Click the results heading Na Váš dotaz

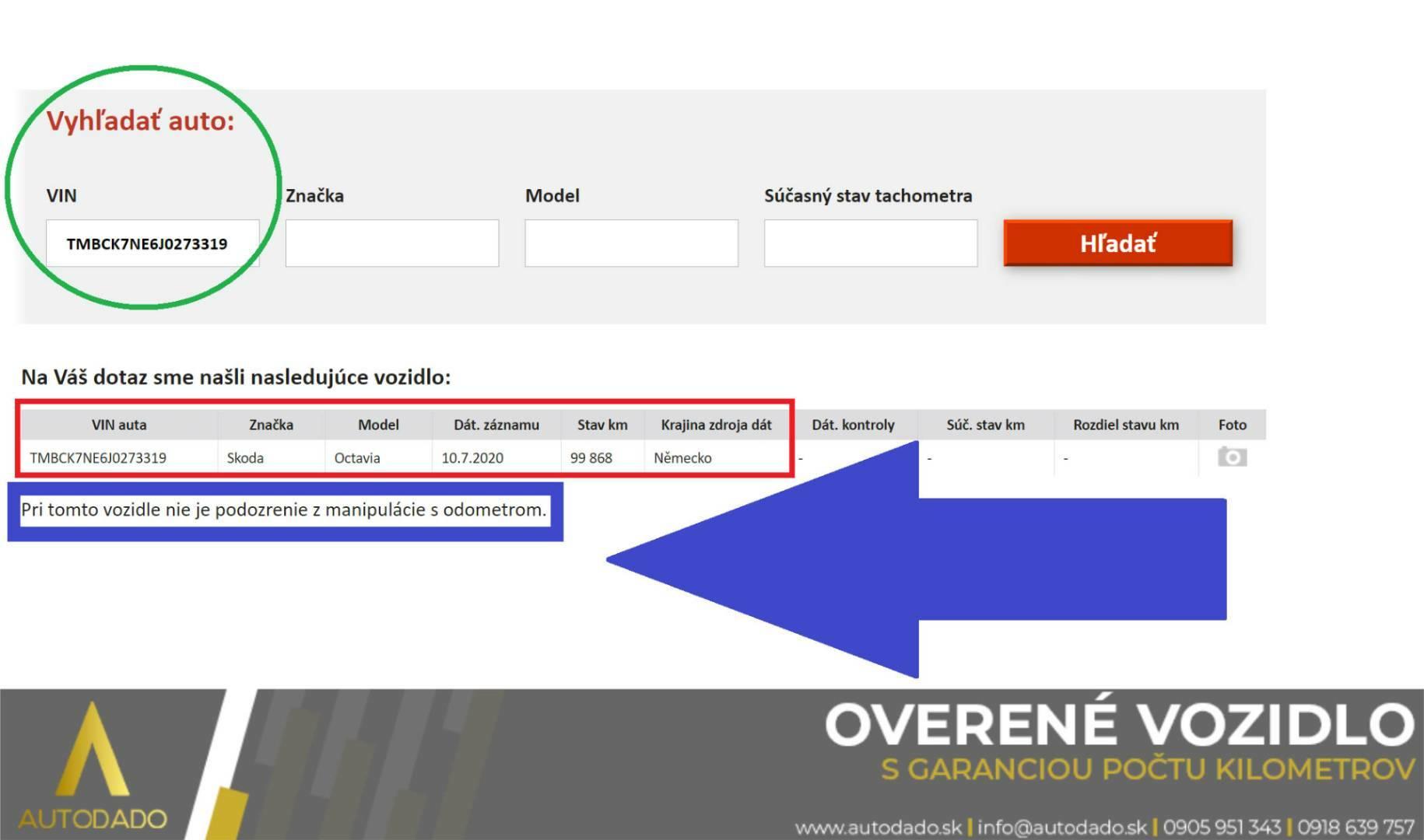point(236,377)
